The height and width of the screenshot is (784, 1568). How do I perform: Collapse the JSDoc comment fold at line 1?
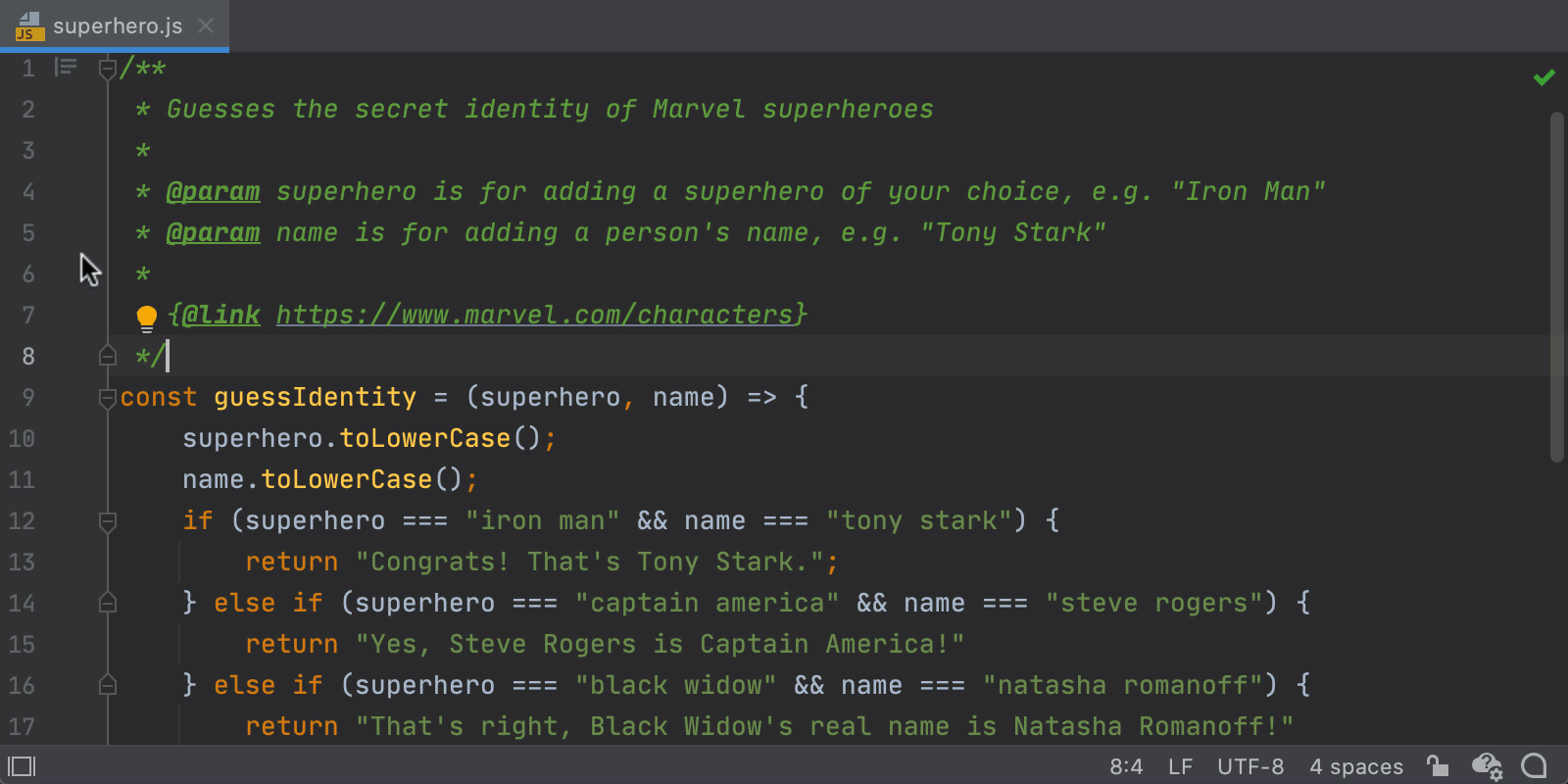[108, 69]
